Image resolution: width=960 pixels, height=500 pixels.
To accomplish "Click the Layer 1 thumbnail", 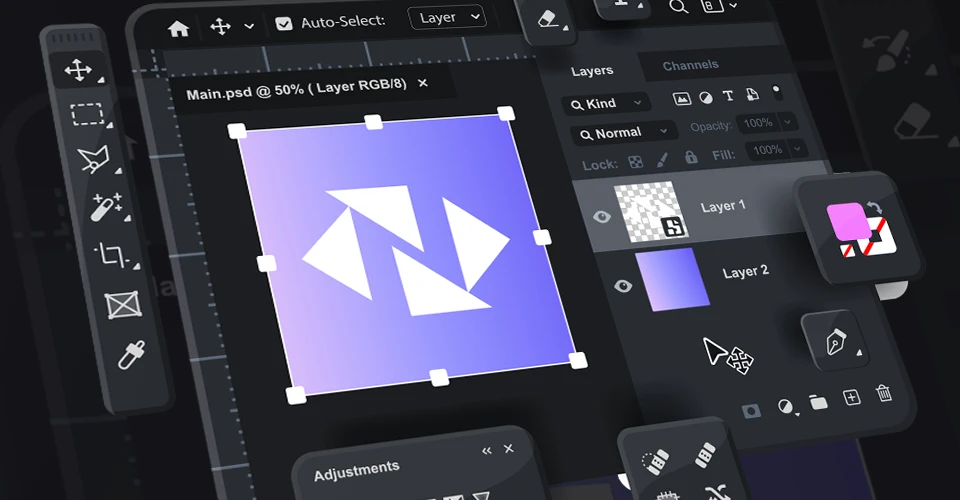I will [651, 211].
